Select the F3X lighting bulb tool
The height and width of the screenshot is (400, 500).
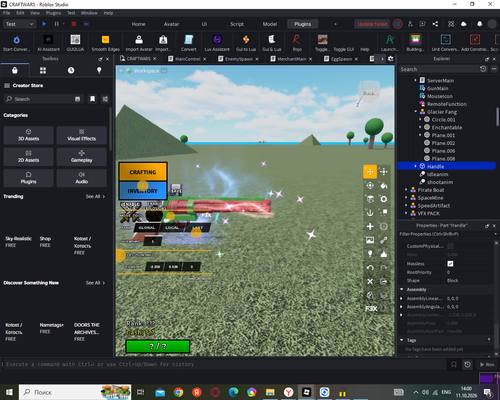[370, 254]
